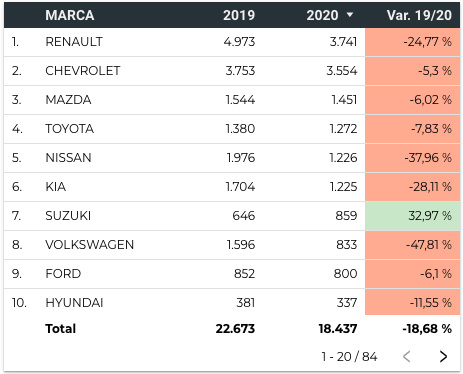Sort table by 2019 column header
This screenshot has width=463, height=374.
[x=239, y=15]
